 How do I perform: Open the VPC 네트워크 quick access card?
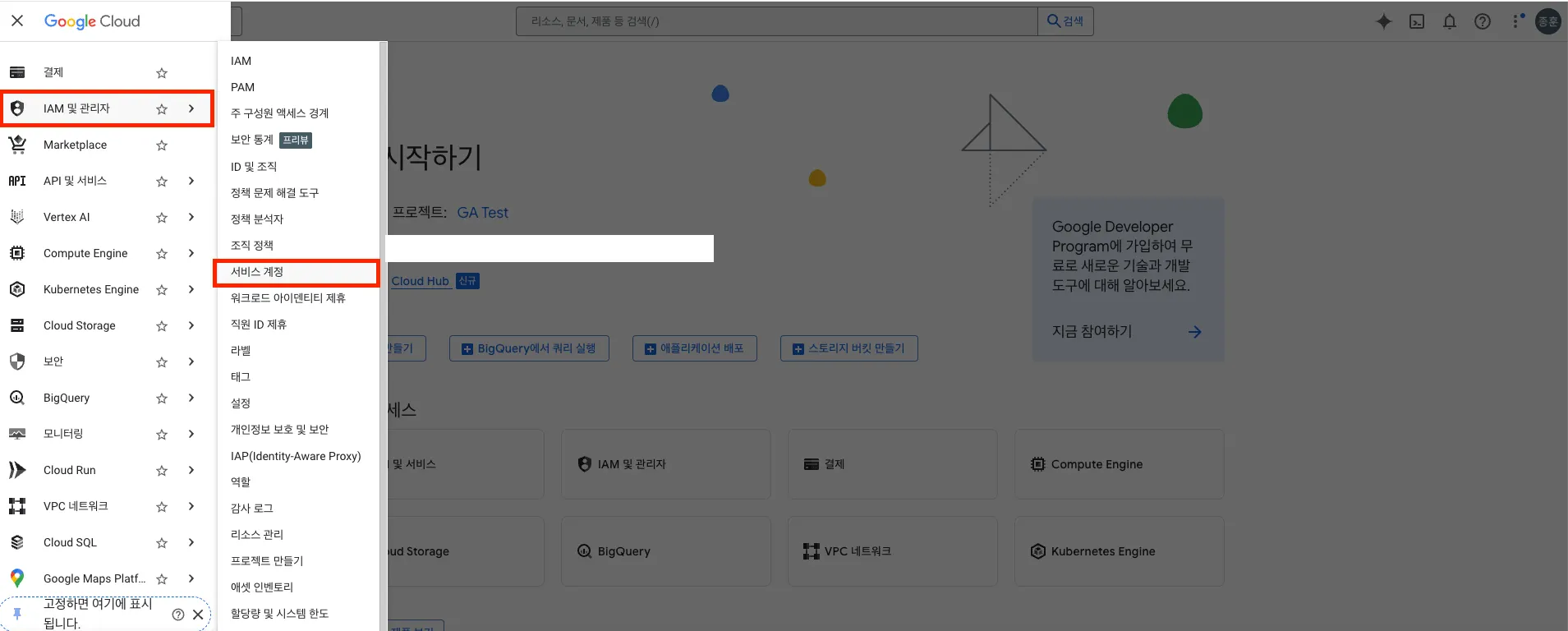click(893, 551)
